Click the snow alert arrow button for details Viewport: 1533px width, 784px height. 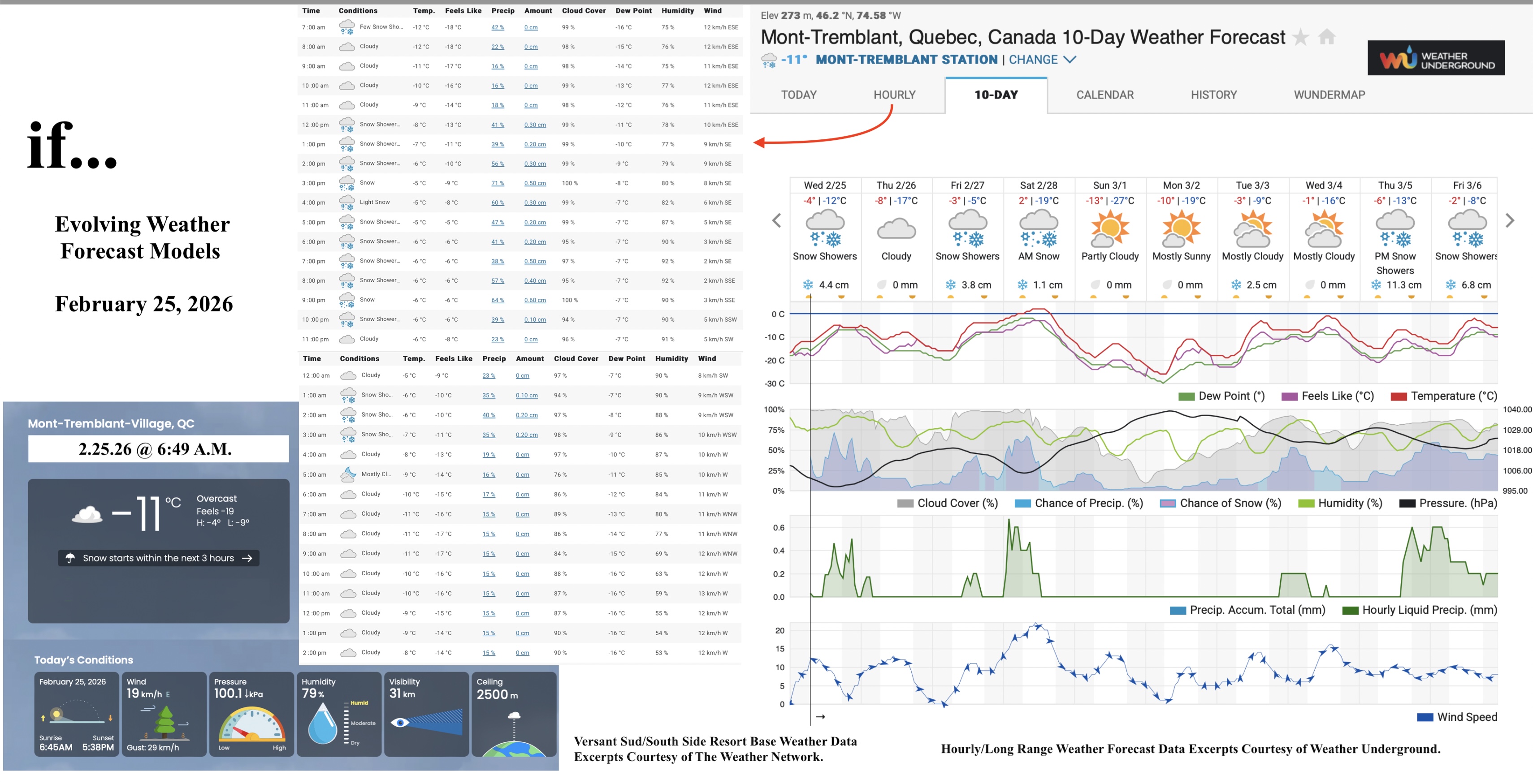coord(247,558)
